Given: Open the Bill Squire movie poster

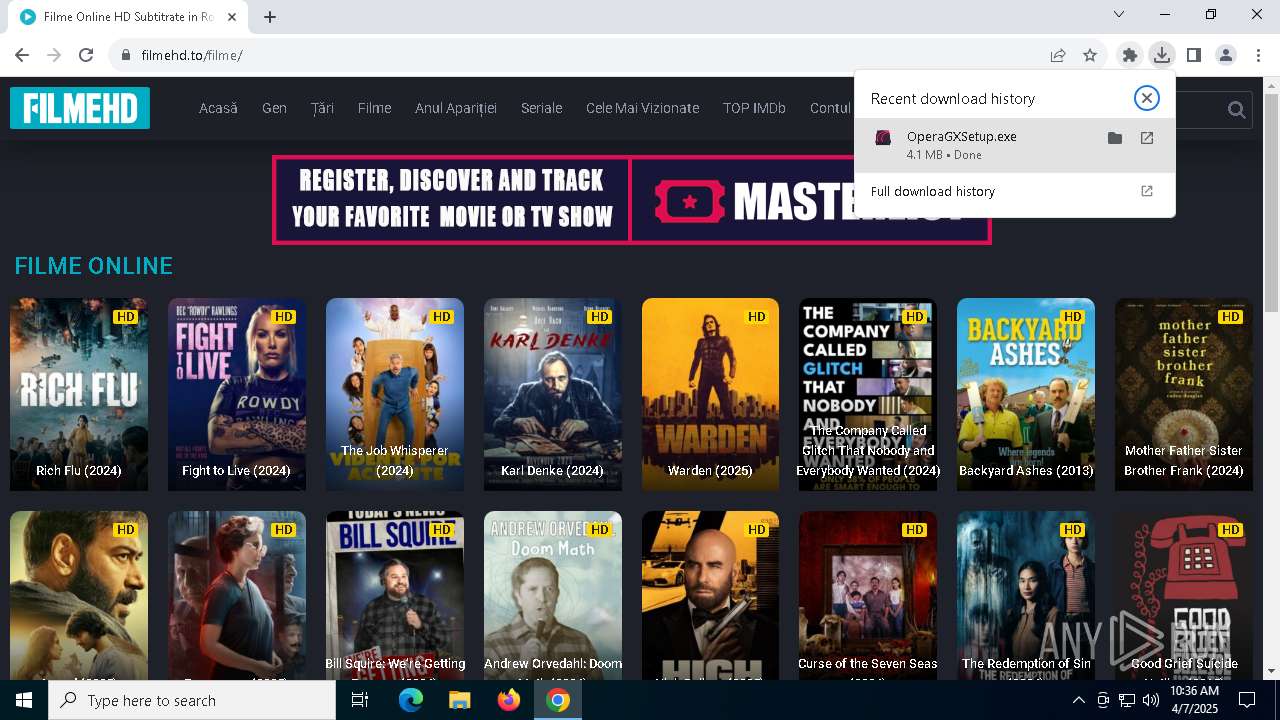Looking at the screenshot, I should 395,596.
